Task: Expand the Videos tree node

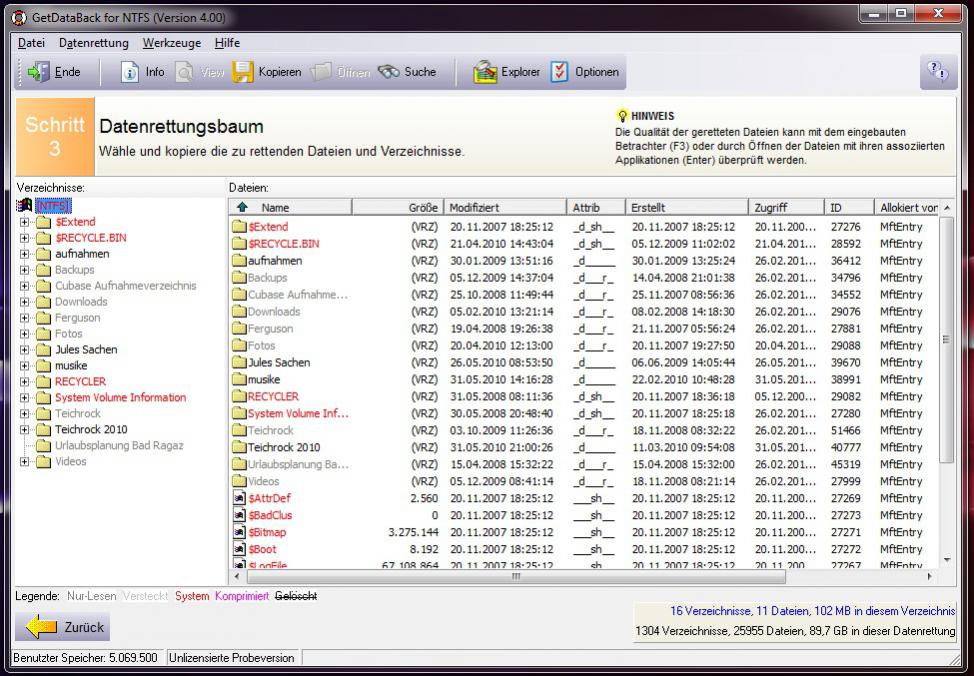Action: coord(24,462)
